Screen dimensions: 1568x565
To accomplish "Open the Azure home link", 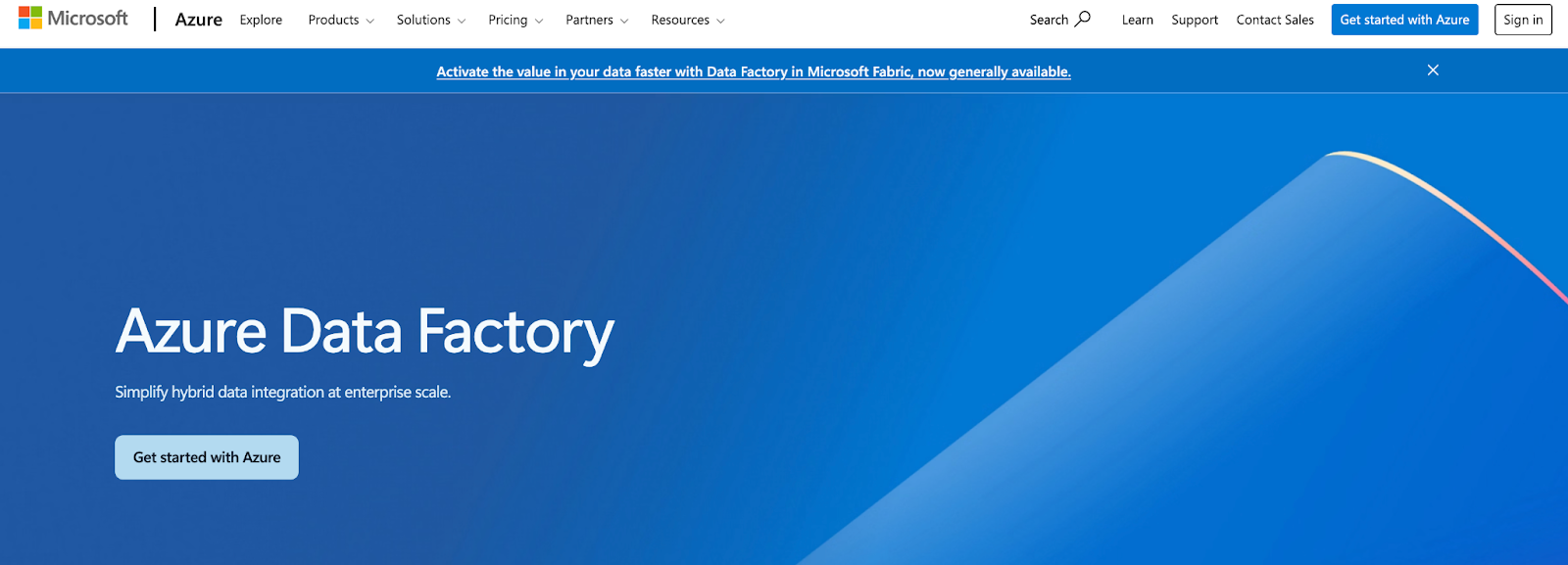I will tap(198, 20).
